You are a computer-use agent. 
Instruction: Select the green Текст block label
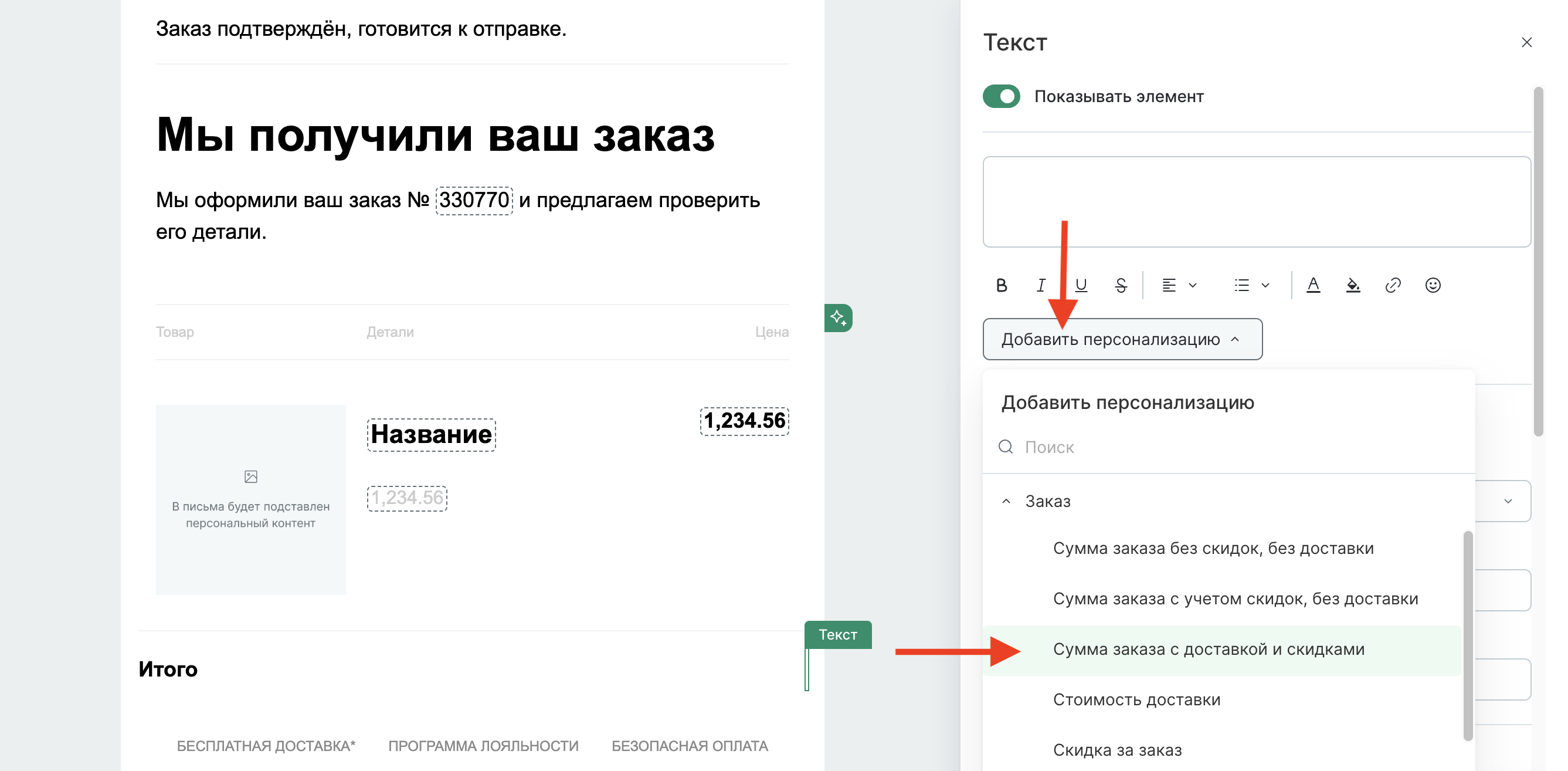pos(837,635)
